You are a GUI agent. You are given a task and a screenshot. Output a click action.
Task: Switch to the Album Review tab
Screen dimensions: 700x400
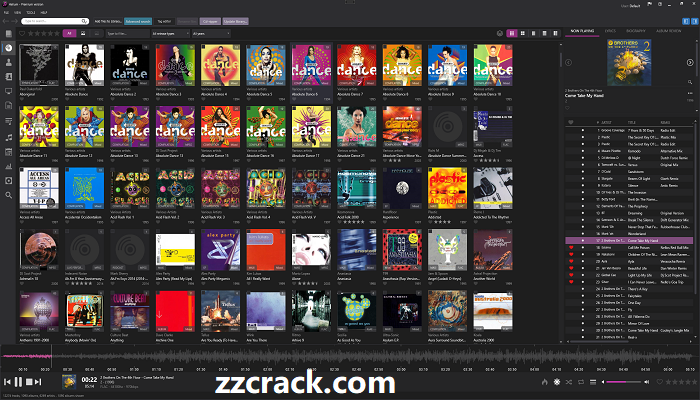pos(668,31)
